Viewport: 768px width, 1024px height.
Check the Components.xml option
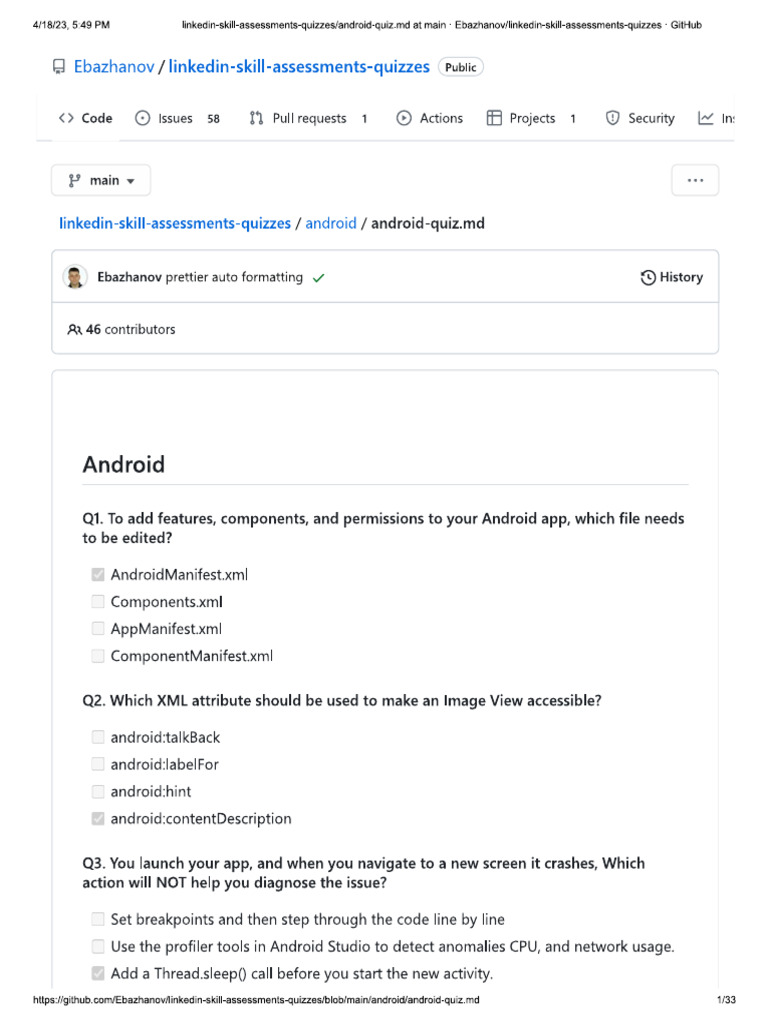click(98, 602)
